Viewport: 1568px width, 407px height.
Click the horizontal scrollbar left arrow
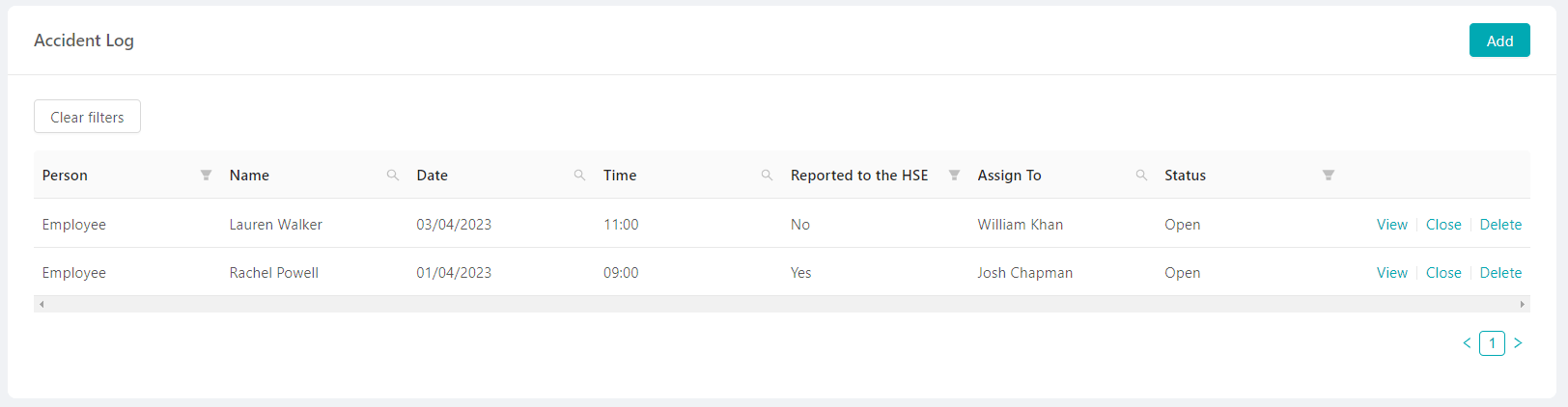pos(42,304)
